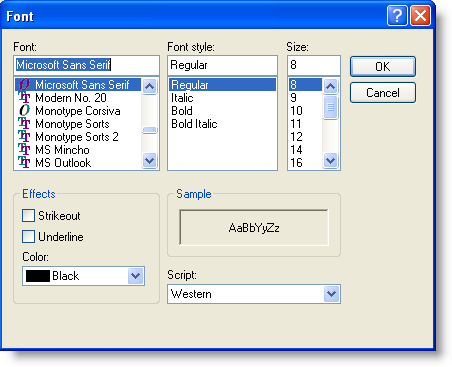The width and height of the screenshot is (452, 367).
Task: Click the TrueType icon beside MS Mincho
Action: coord(24,149)
